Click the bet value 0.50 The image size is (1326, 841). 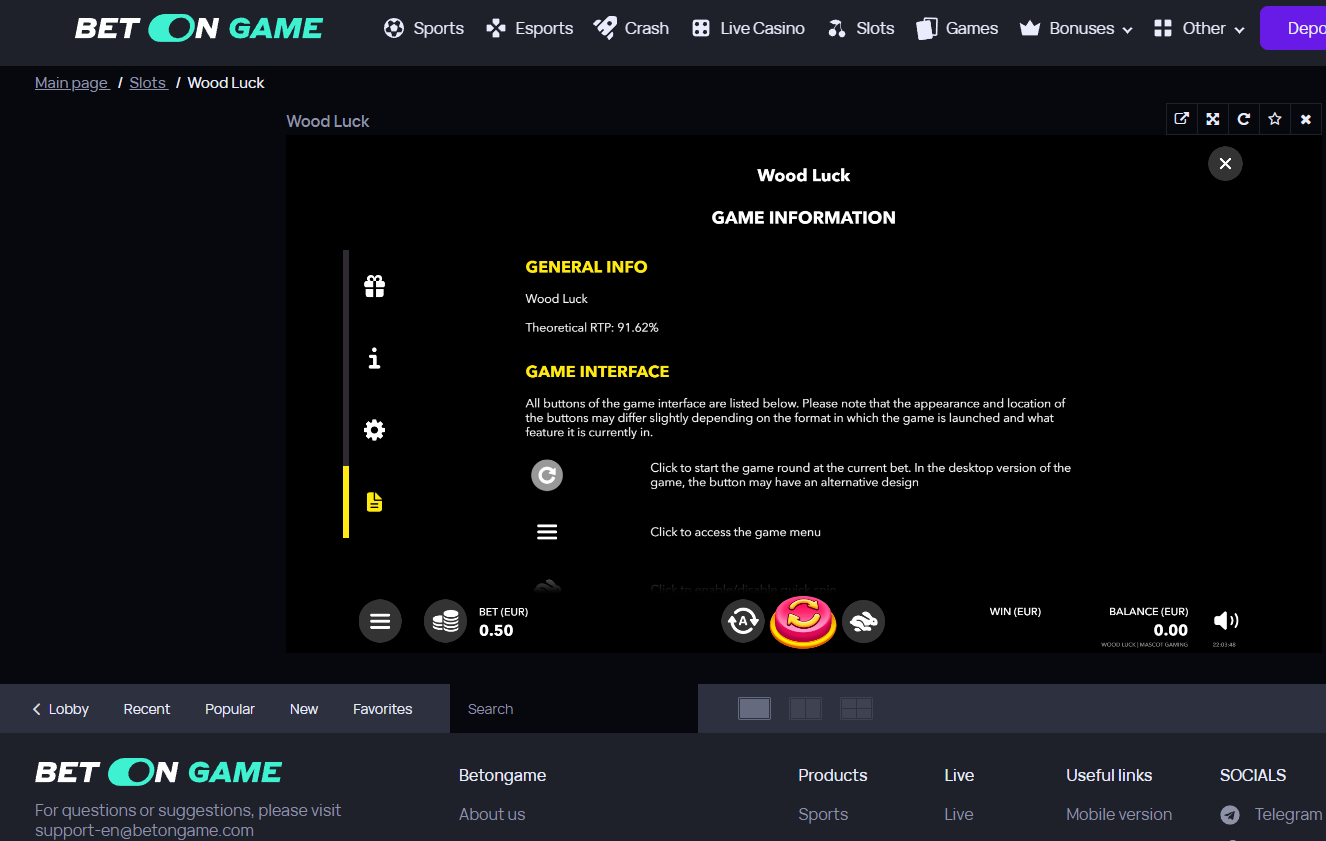pos(496,630)
